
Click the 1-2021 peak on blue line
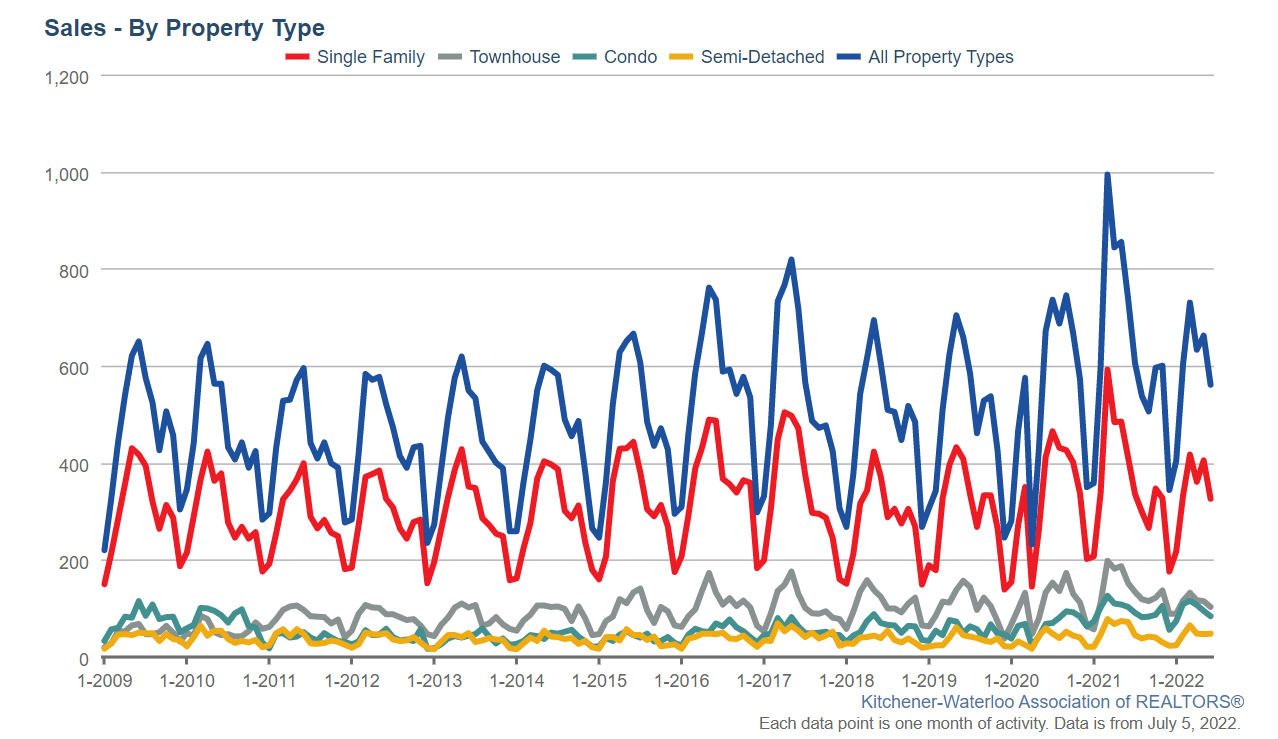click(x=1107, y=175)
